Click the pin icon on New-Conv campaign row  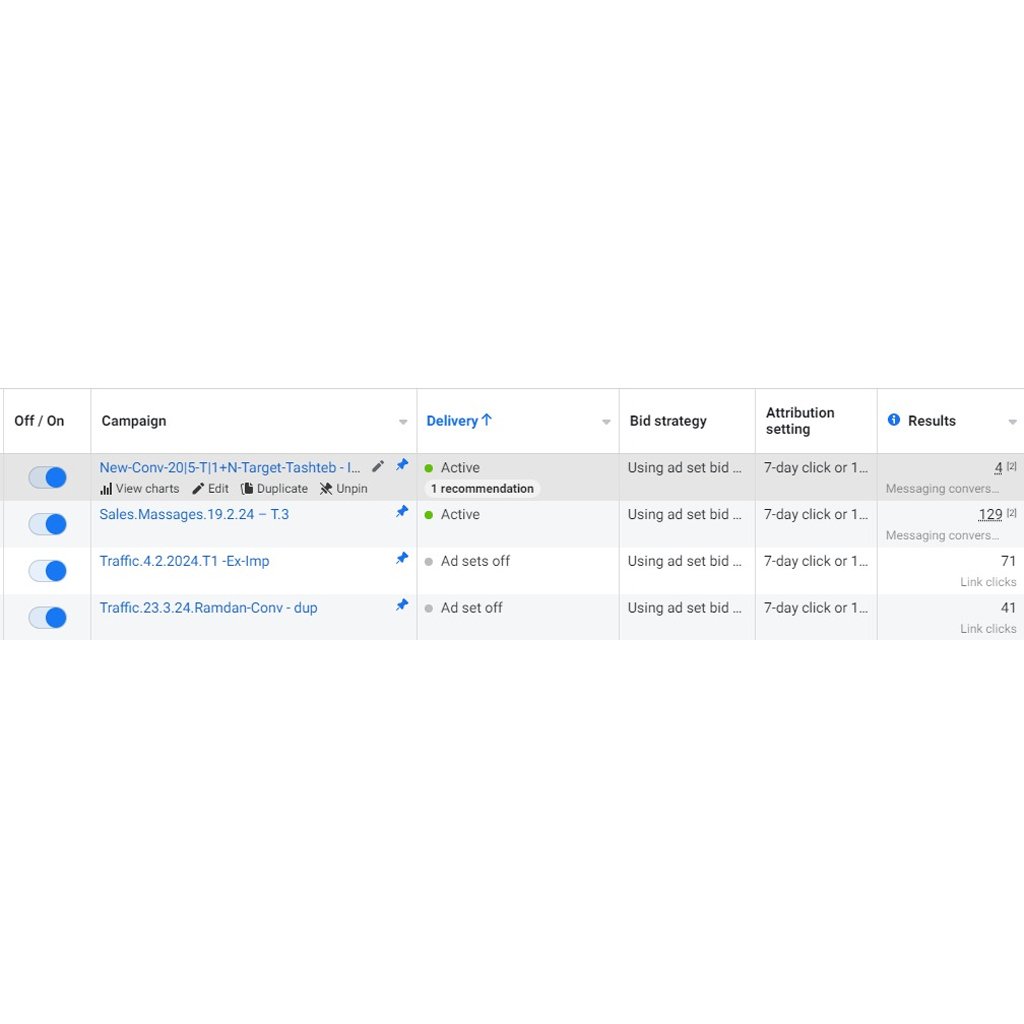click(402, 465)
